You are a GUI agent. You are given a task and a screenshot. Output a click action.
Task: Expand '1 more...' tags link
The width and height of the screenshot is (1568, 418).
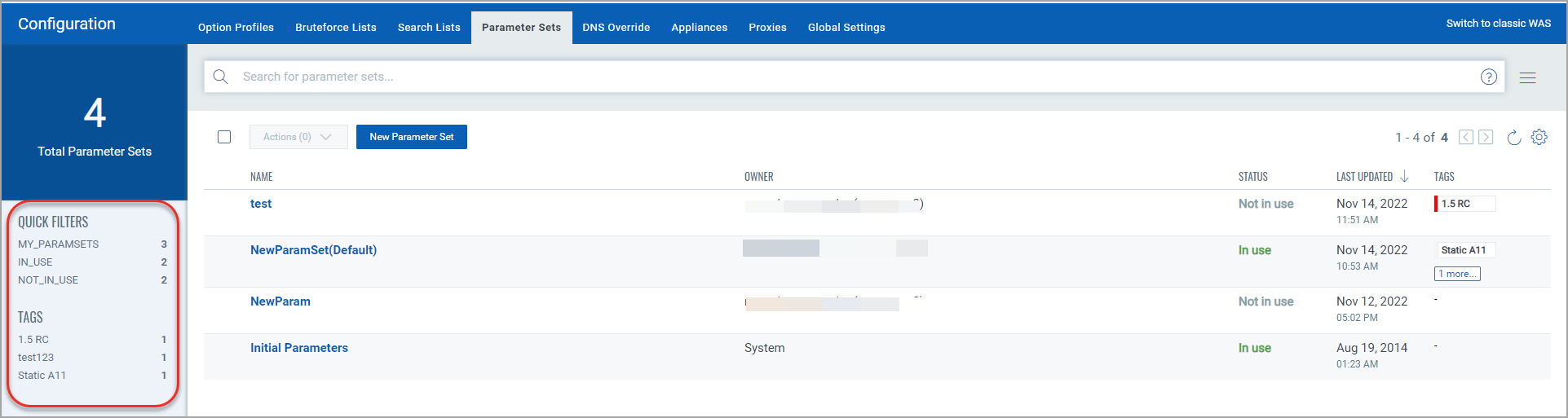1457,274
